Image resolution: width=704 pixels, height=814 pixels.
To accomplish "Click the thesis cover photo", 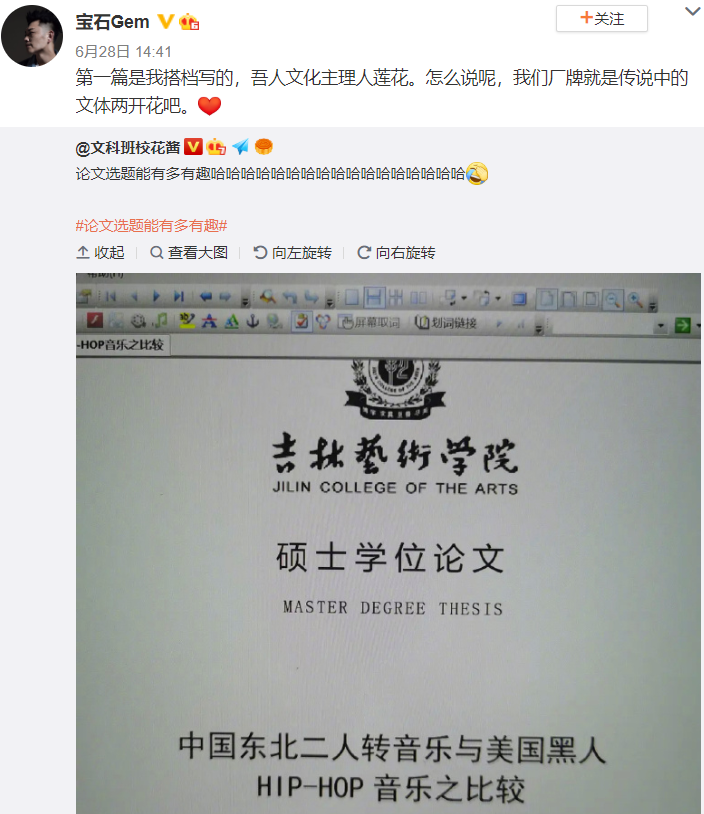I will [388, 544].
